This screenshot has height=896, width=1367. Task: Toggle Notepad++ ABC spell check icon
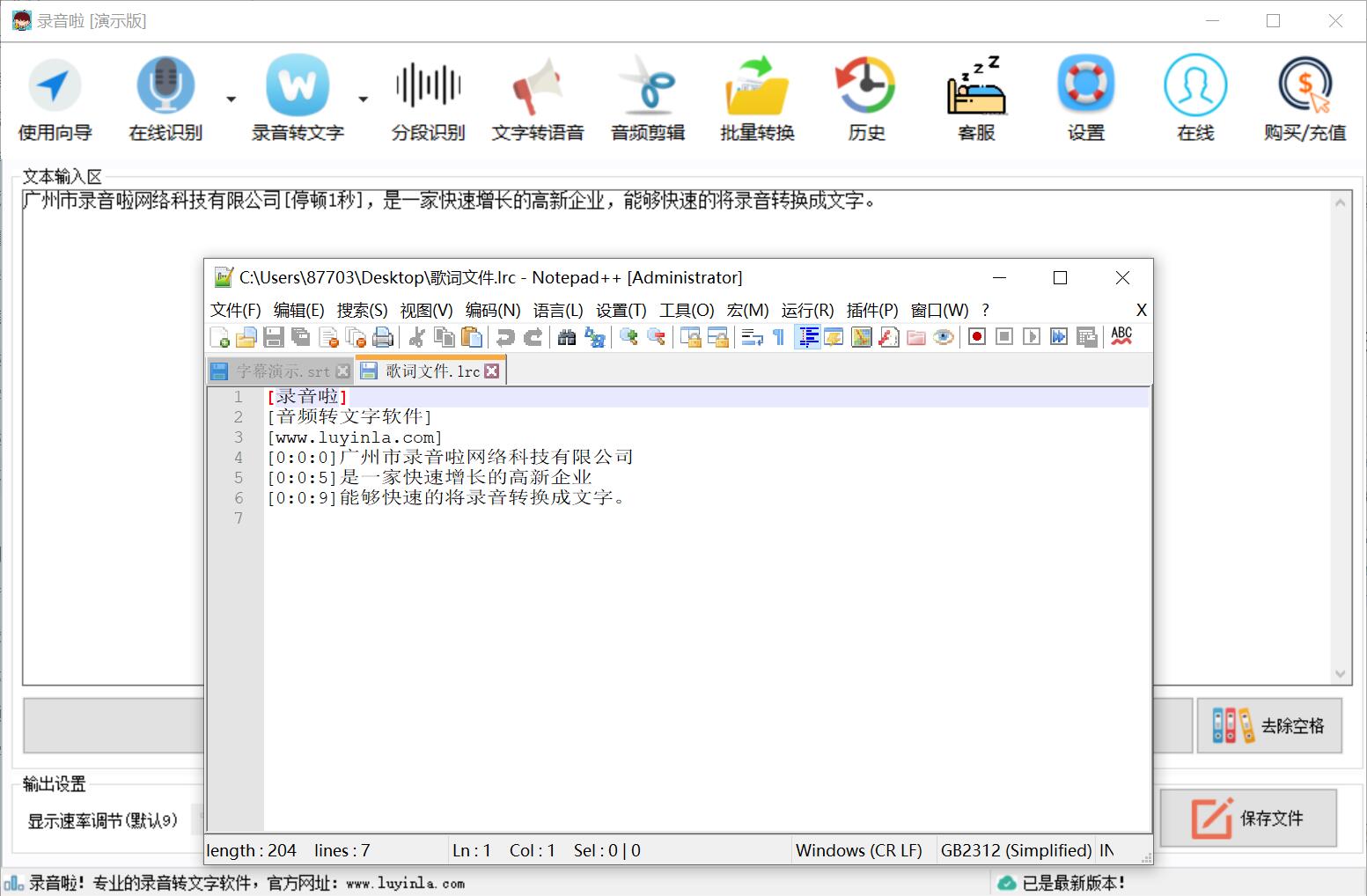click(x=1121, y=336)
